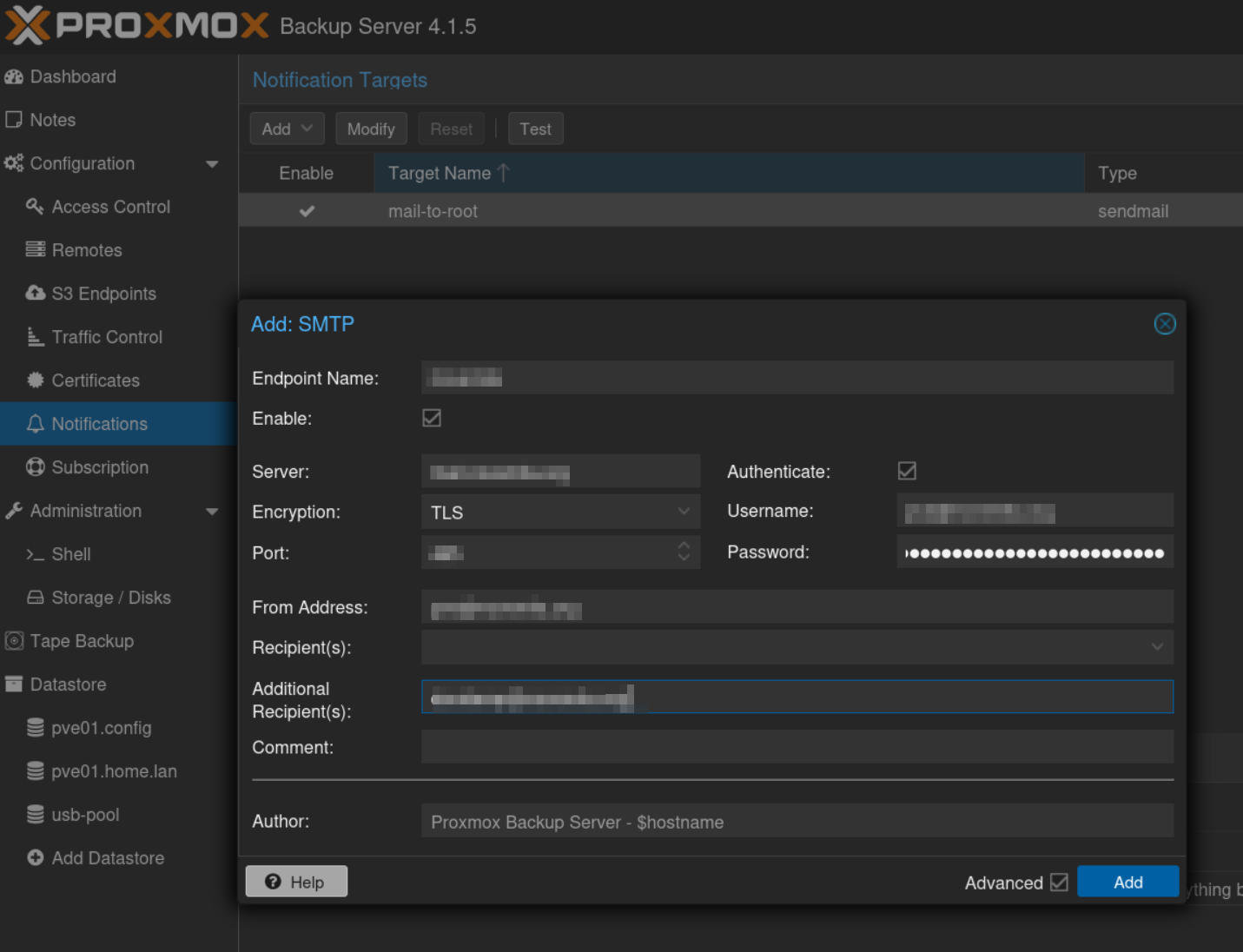Viewport: 1243px width, 952px height.
Task: Open the Add menu in Notification Targets
Action: [287, 128]
